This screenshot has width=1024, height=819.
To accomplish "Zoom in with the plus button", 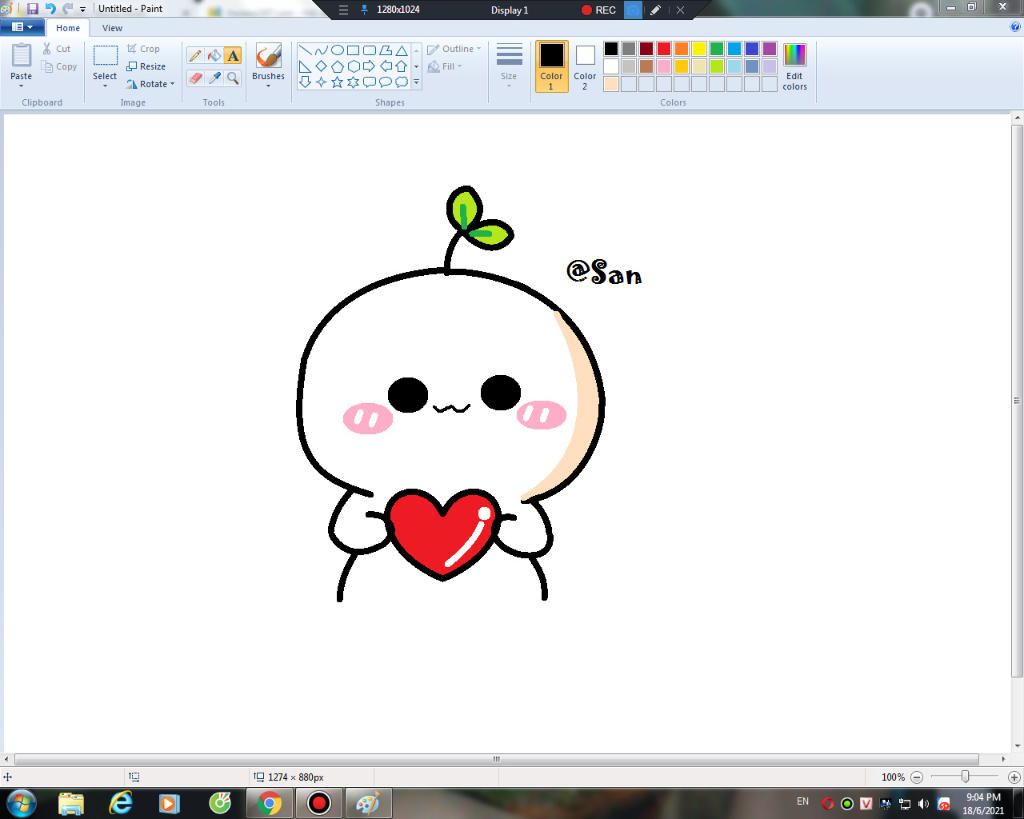I will click(1014, 777).
